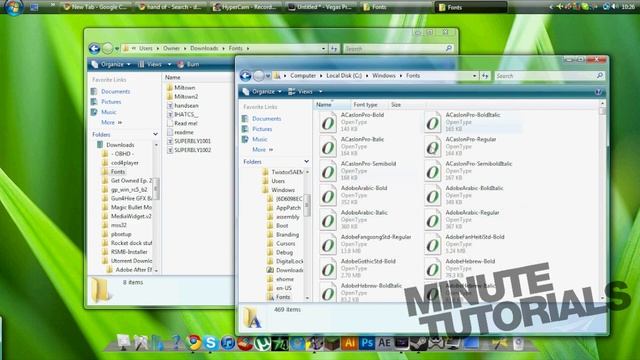Click the help icon in Windows Fonts window
This screenshot has height=360, width=640.
(x=598, y=92)
